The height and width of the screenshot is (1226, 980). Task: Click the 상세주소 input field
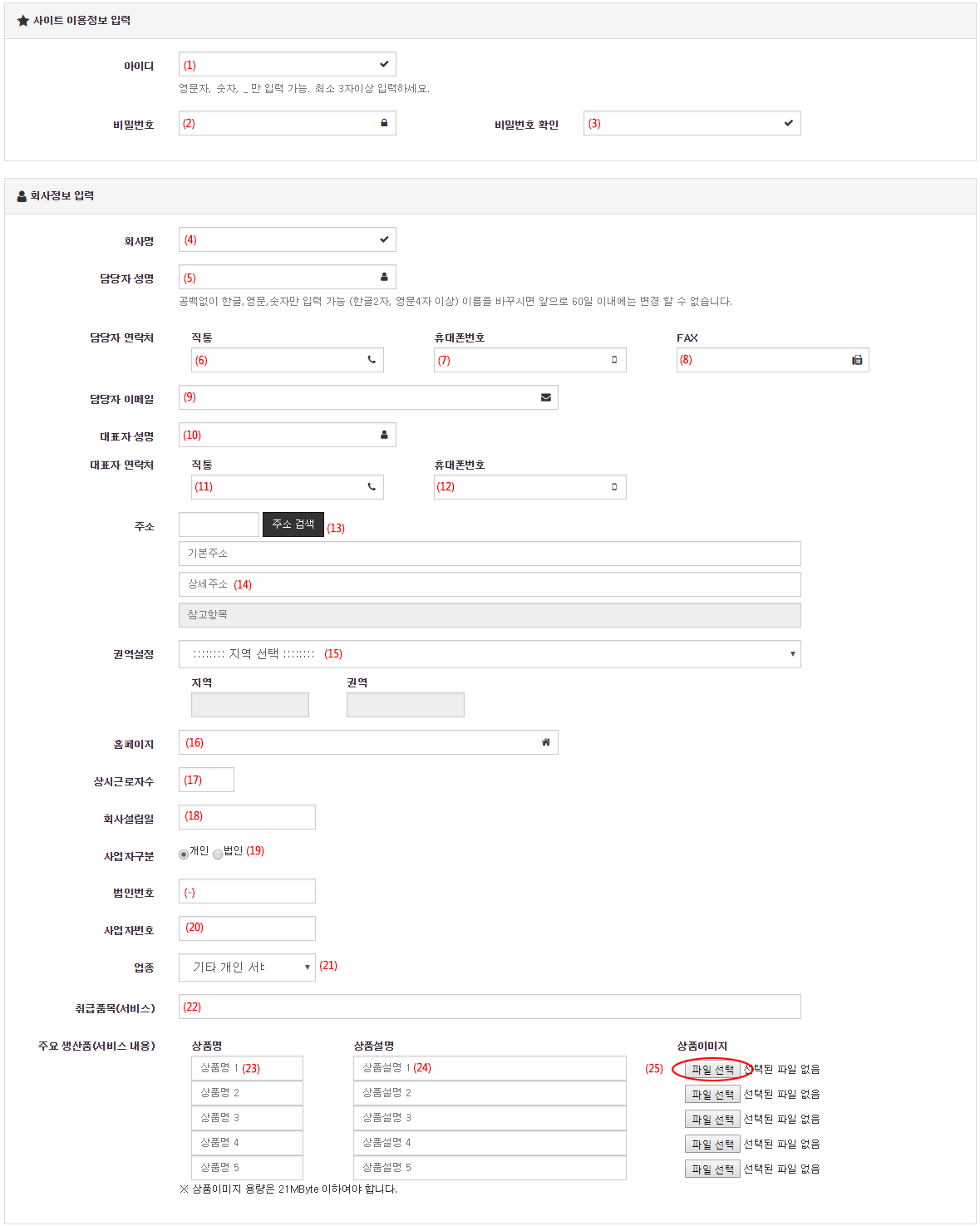pos(490,584)
